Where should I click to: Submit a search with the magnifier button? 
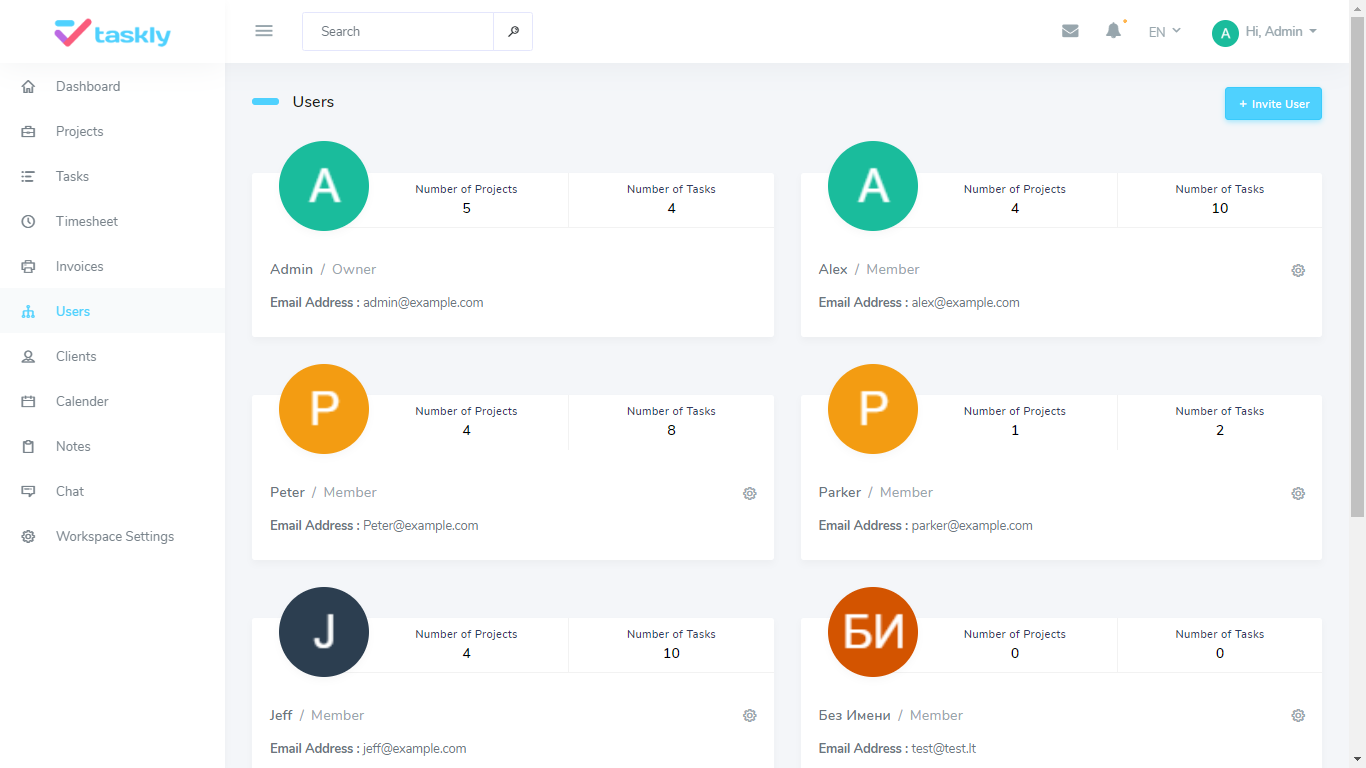pos(513,31)
